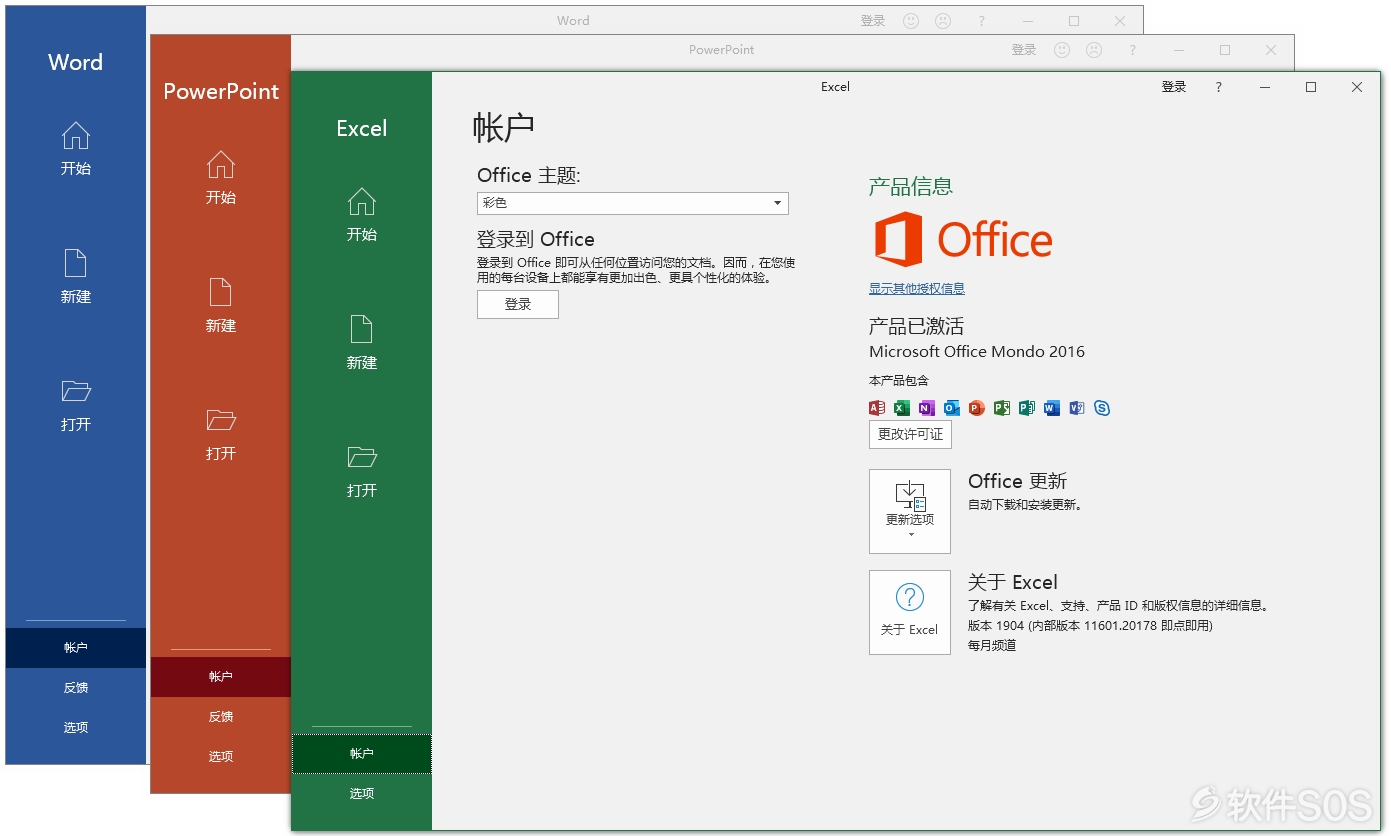Select 打开 in Word sidebar
The height and width of the screenshot is (836, 1391).
tap(76, 405)
